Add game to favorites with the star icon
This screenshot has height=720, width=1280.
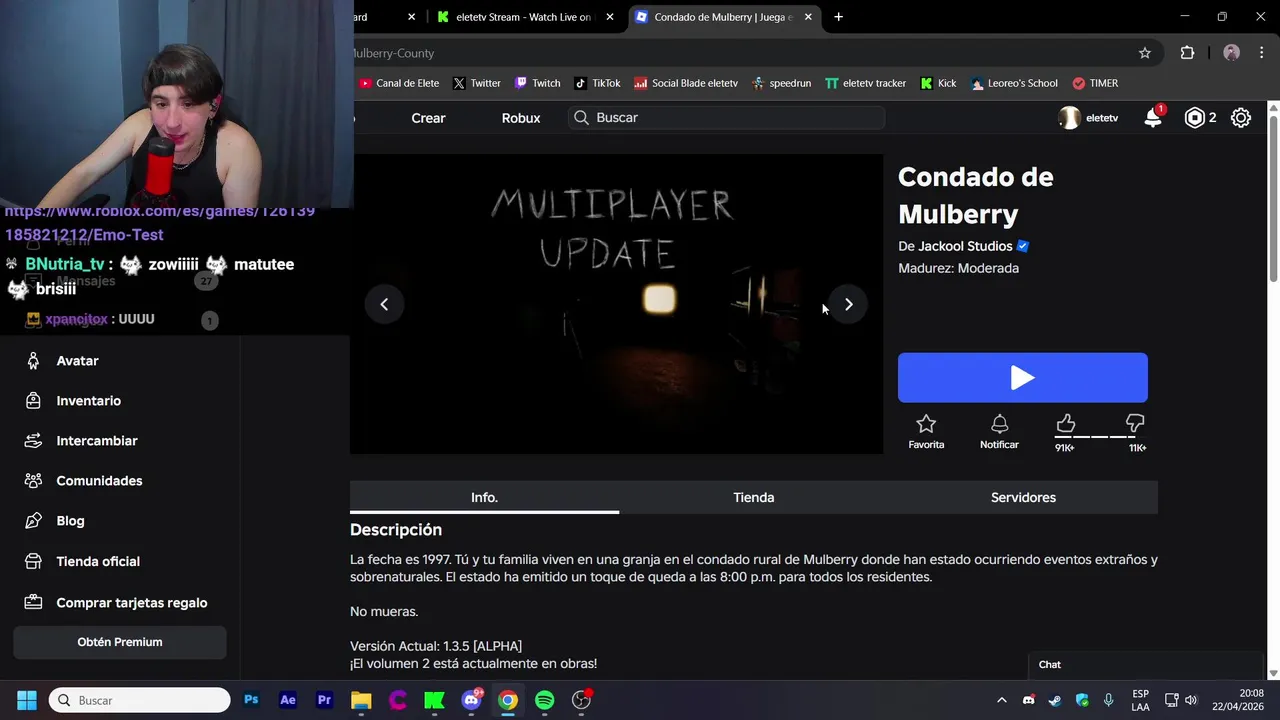(926, 424)
